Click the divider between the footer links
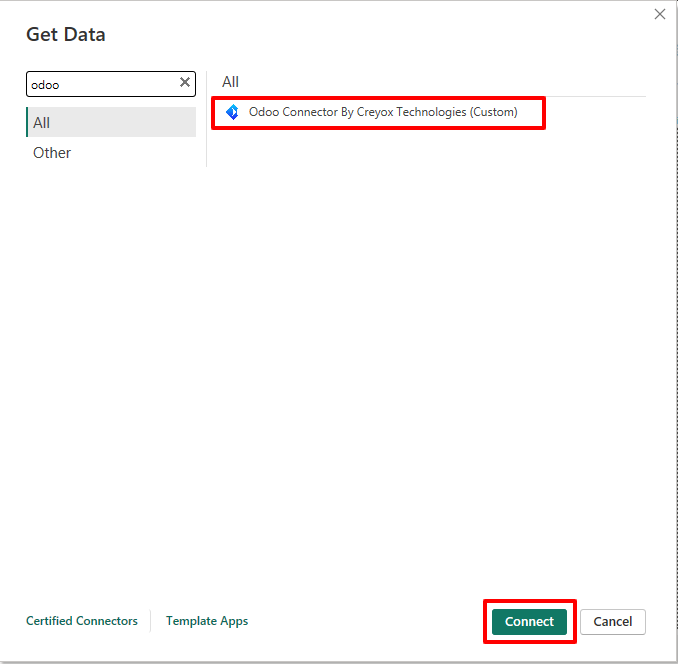Viewport: 678px width, 664px height. click(x=151, y=621)
